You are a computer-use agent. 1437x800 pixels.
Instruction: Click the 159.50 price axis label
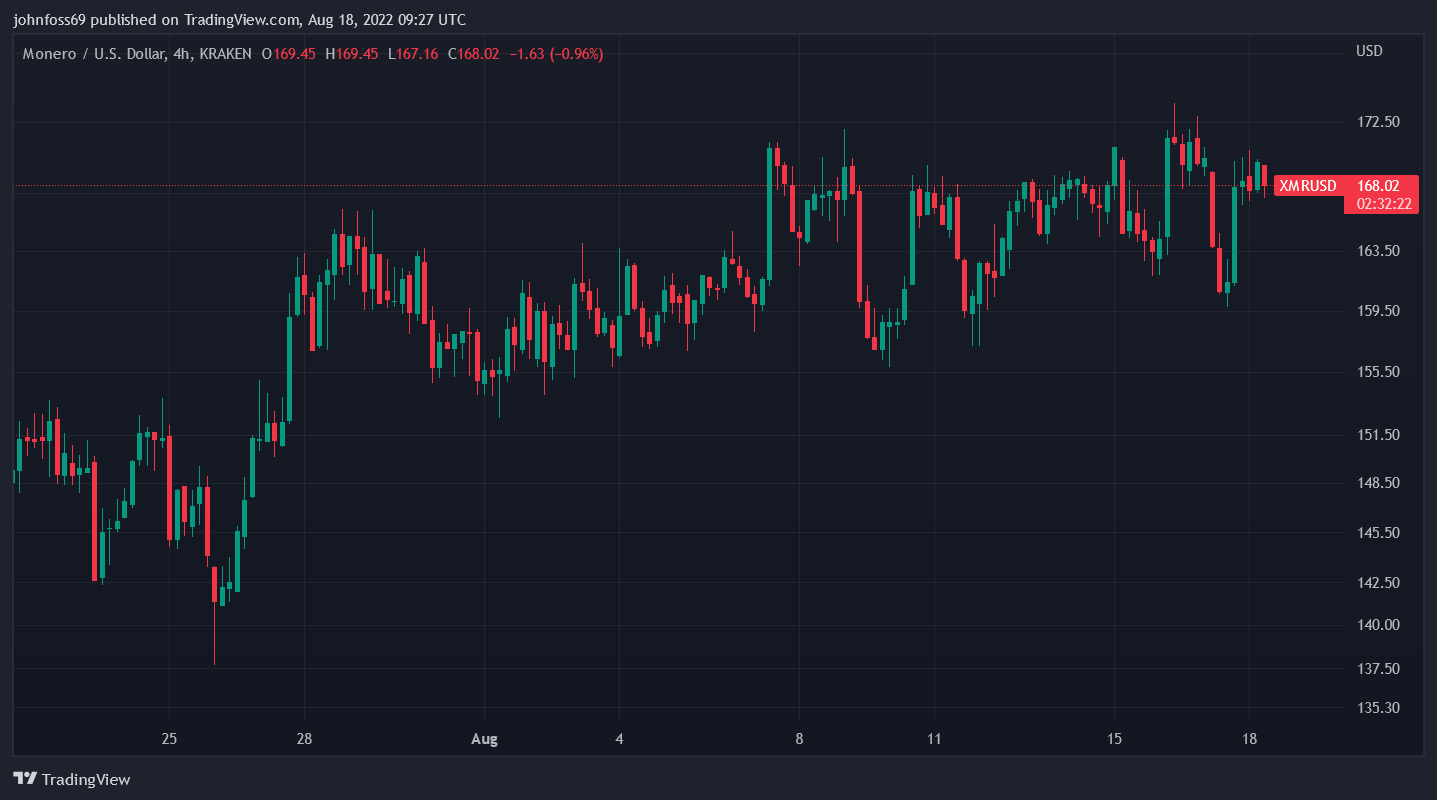[1377, 310]
